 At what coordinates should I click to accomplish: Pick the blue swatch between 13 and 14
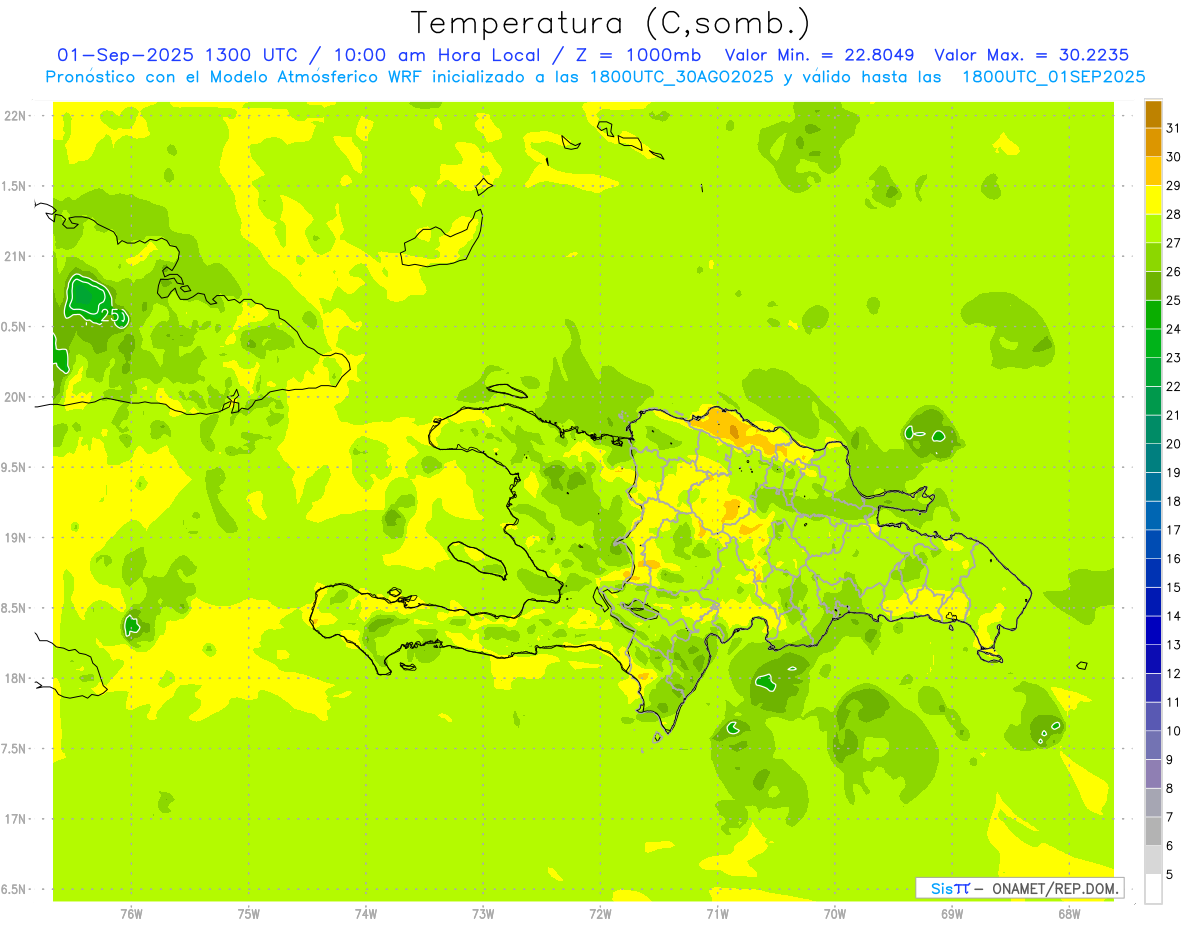(1153, 630)
